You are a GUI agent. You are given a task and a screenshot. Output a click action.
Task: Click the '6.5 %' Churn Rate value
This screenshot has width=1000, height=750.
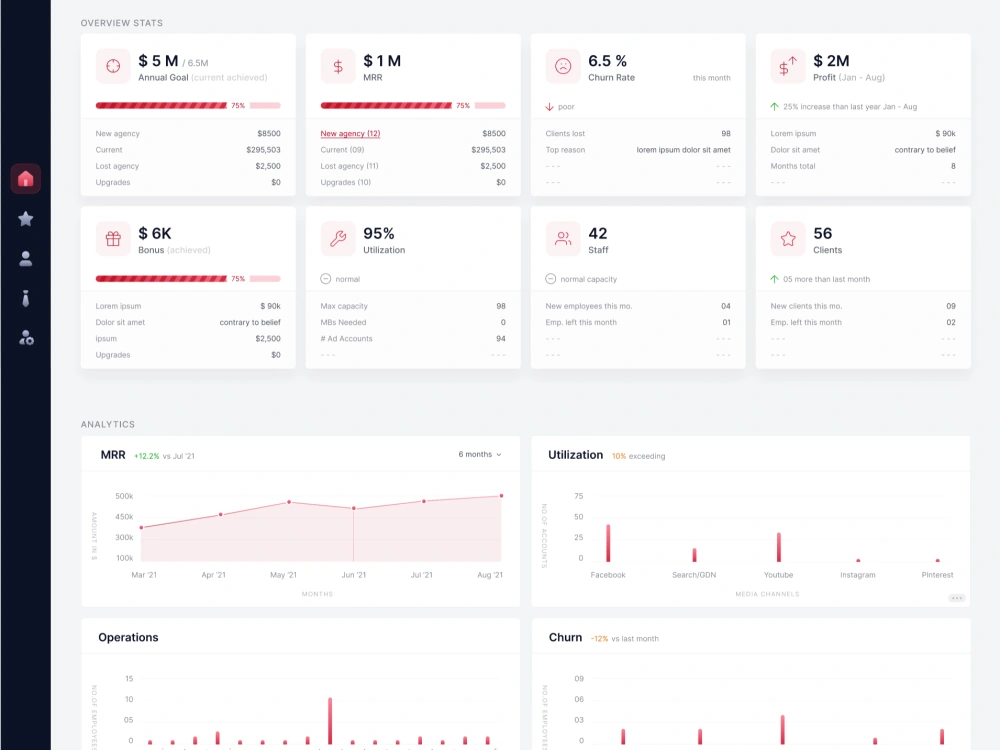click(608, 61)
